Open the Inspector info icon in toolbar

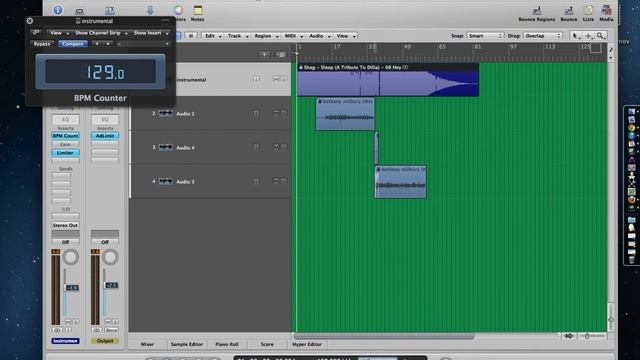[x=58, y=10]
